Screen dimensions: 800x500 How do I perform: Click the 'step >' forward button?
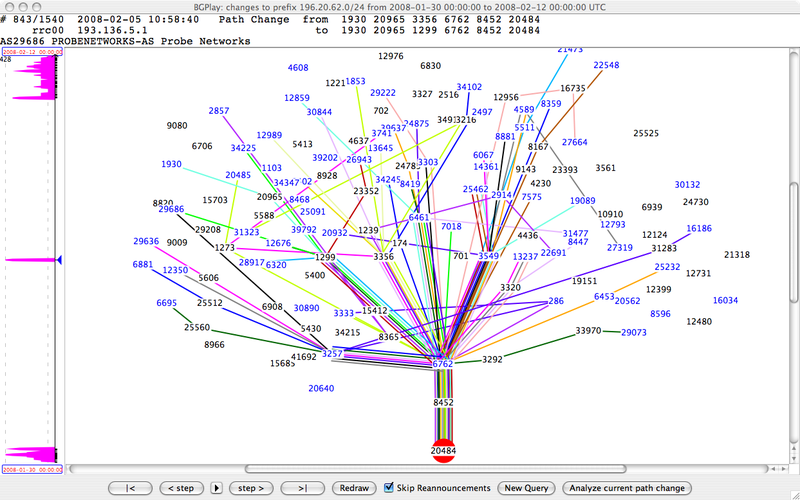tap(250, 488)
